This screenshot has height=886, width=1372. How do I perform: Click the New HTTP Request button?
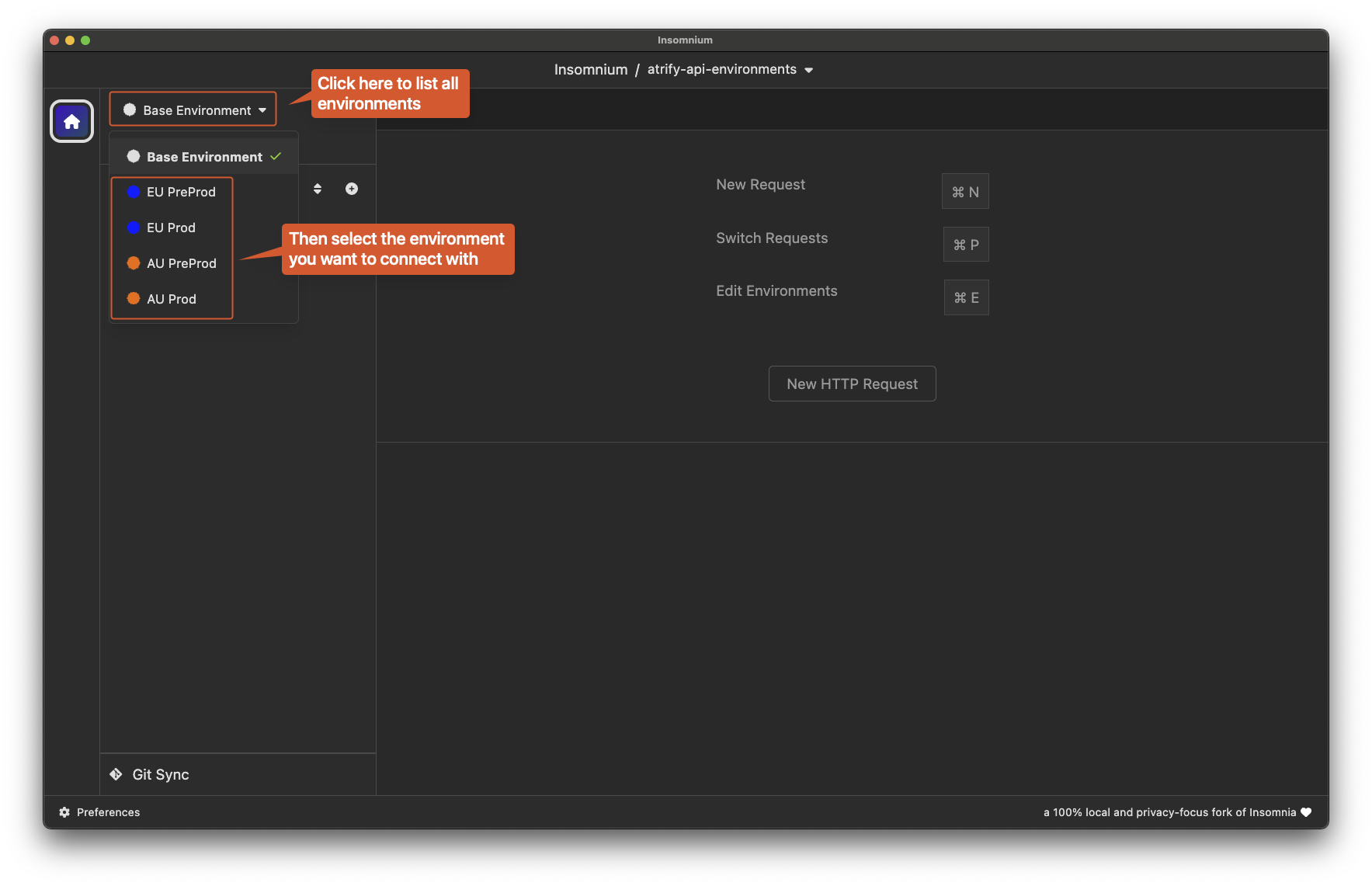click(852, 384)
